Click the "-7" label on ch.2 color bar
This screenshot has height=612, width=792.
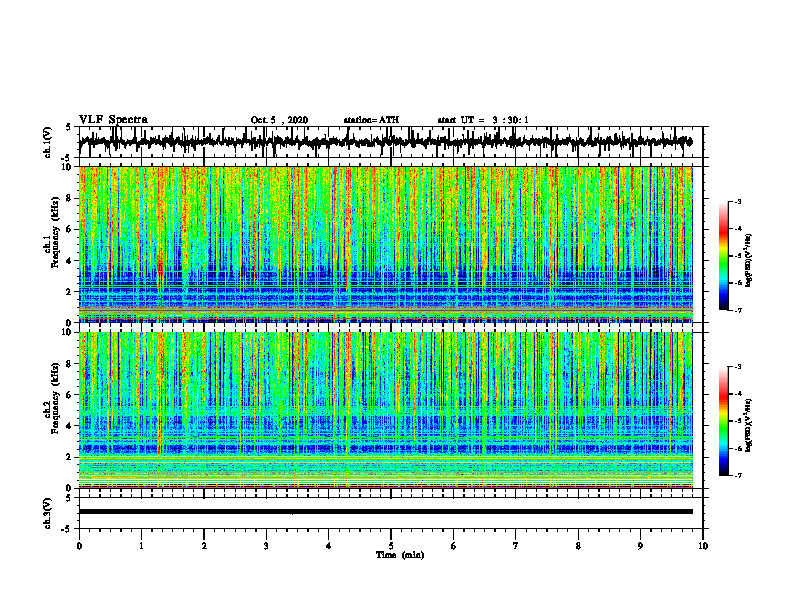tap(737, 476)
